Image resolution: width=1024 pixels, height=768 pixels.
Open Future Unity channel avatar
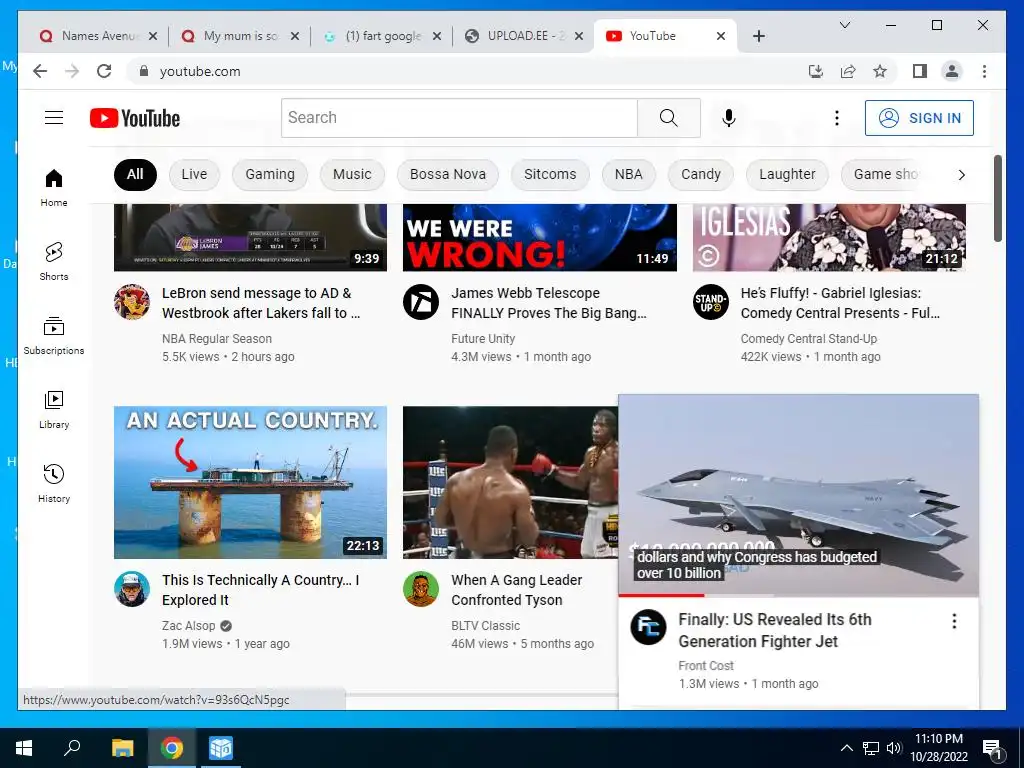(421, 302)
